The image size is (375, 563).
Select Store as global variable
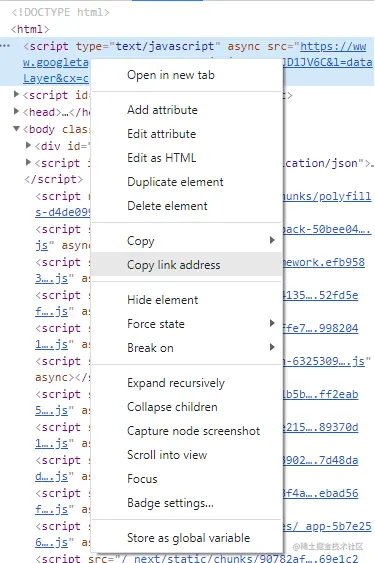[186, 538]
